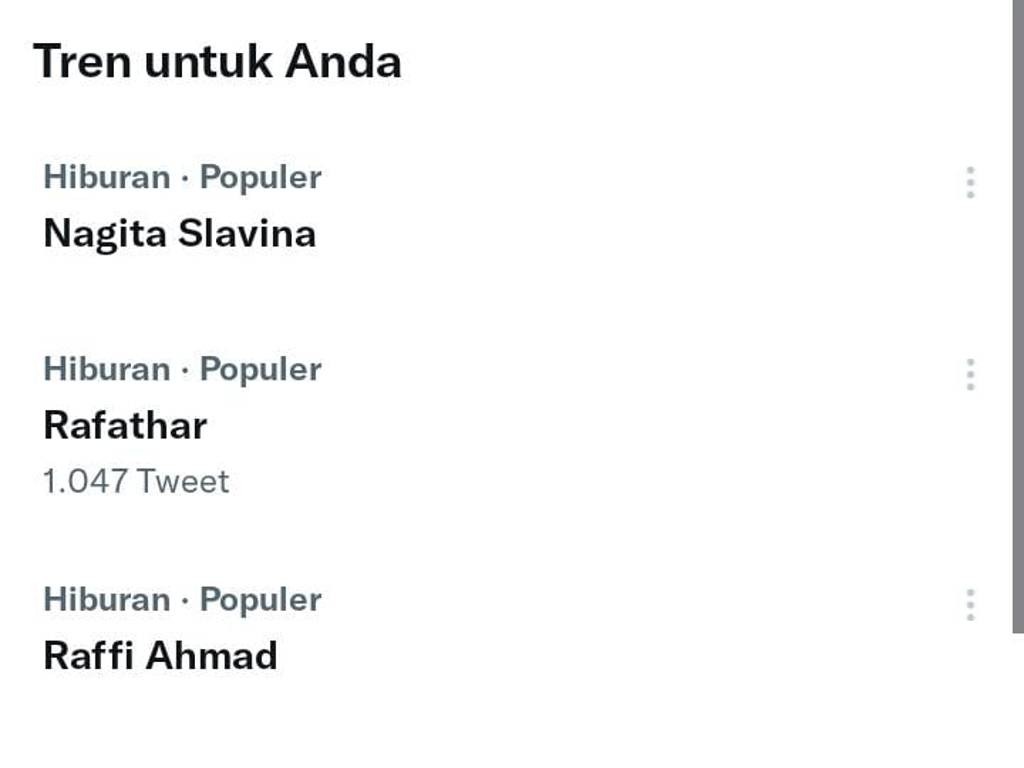Click the 'Tren untuk Anda' heading
This screenshot has width=1024, height=768.
pos(217,62)
